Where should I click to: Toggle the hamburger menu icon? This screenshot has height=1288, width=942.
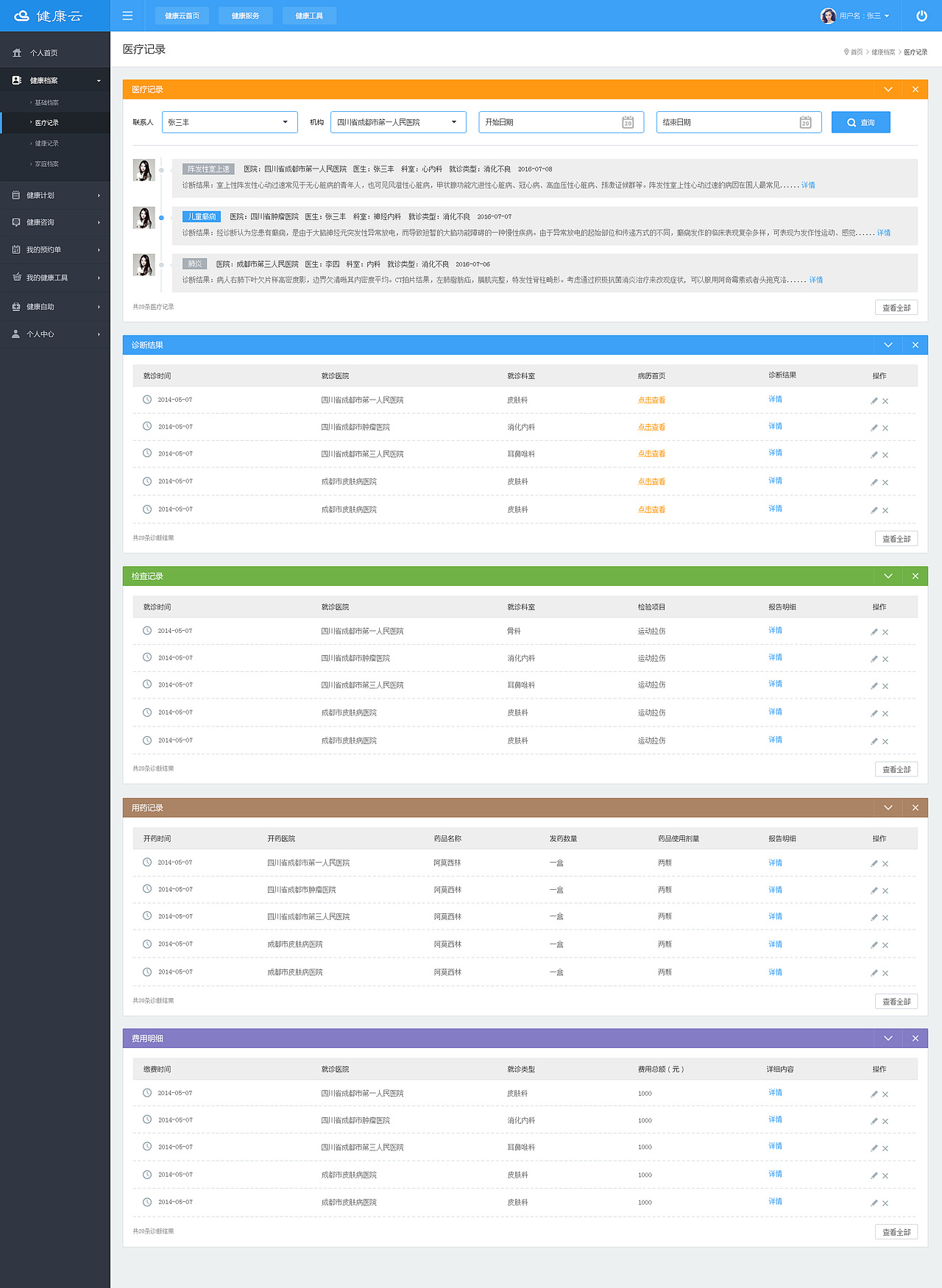pyautogui.click(x=127, y=15)
